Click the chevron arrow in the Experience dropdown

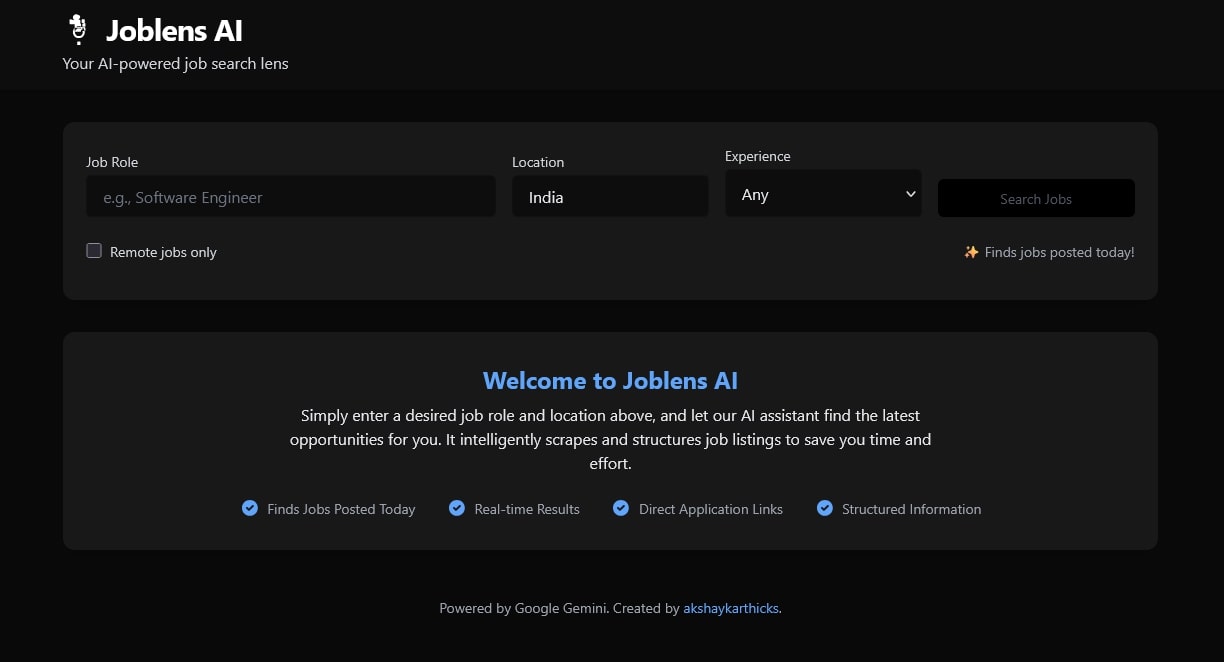coord(910,194)
